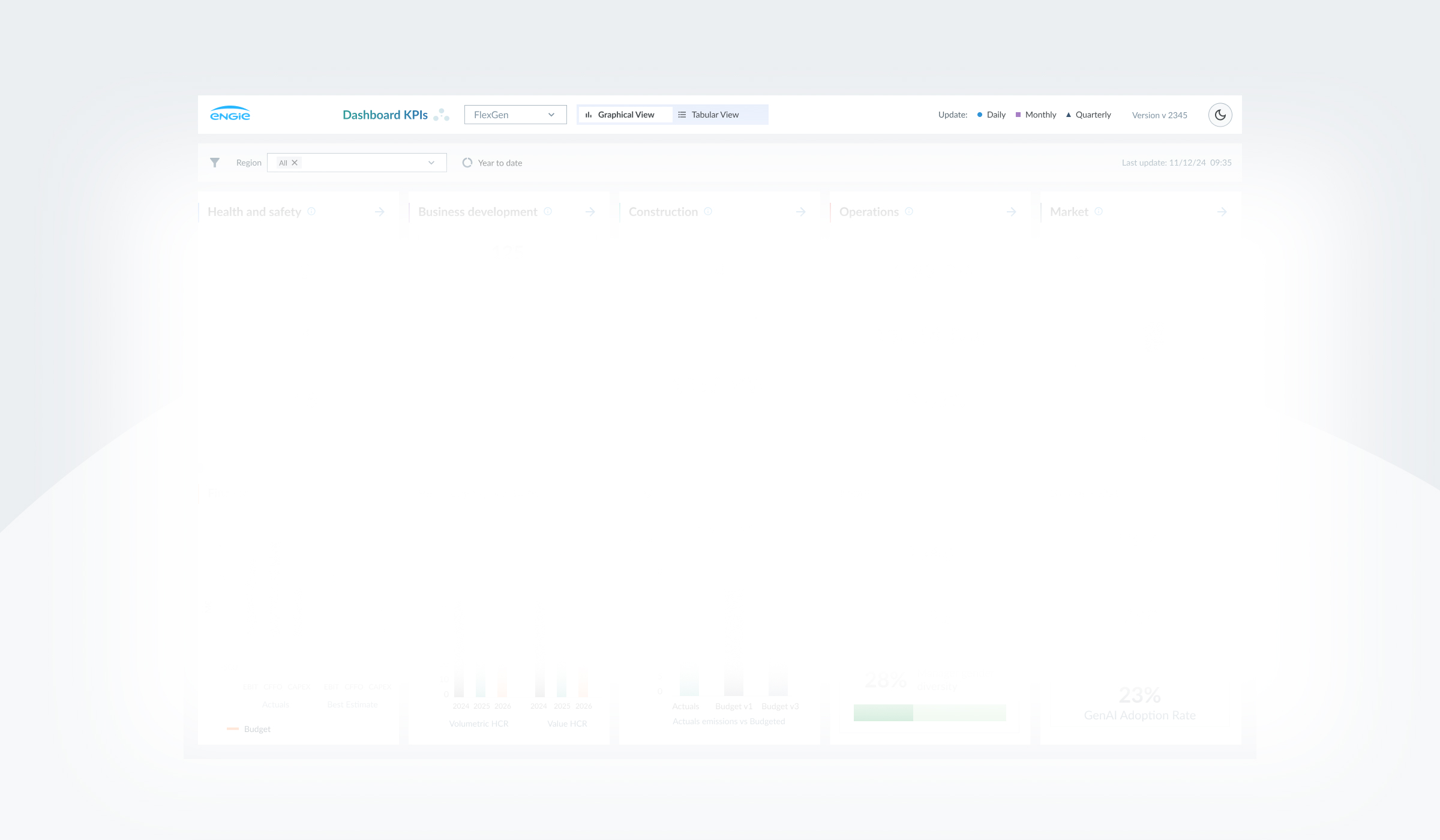Image resolution: width=1440 pixels, height=840 pixels.
Task: Select the EBIT tab under Actuals
Action: [251, 686]
